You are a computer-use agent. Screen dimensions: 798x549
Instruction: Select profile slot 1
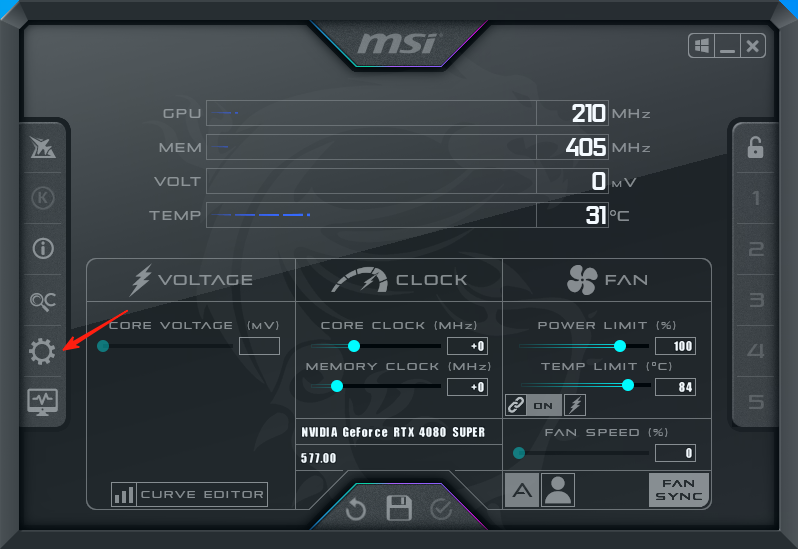pos(756,198)
